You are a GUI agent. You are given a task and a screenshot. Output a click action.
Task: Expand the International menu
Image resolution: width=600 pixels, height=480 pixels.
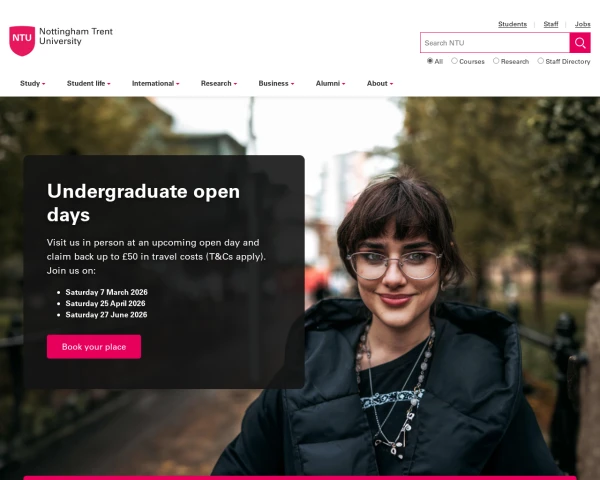point(155,83)
